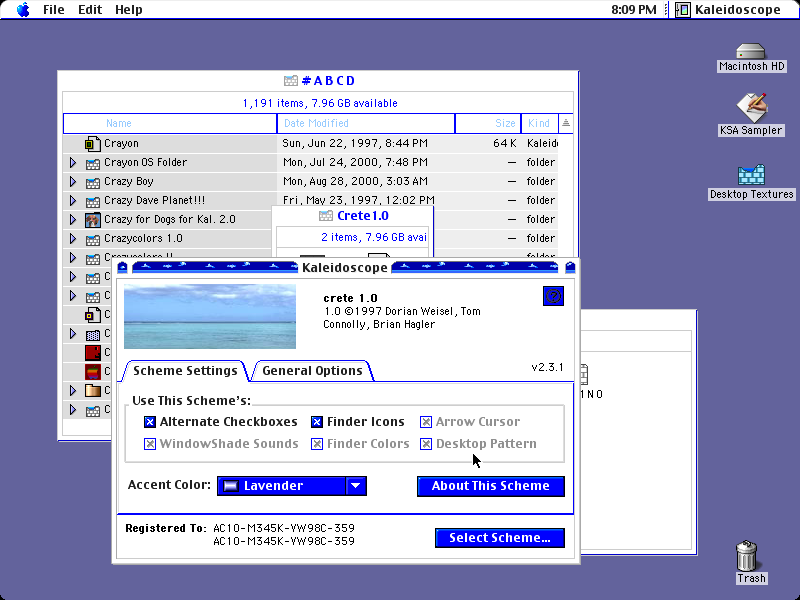Sort the # A B C D window by Name
Screen dimensions: 800x600
coord(170,123)
